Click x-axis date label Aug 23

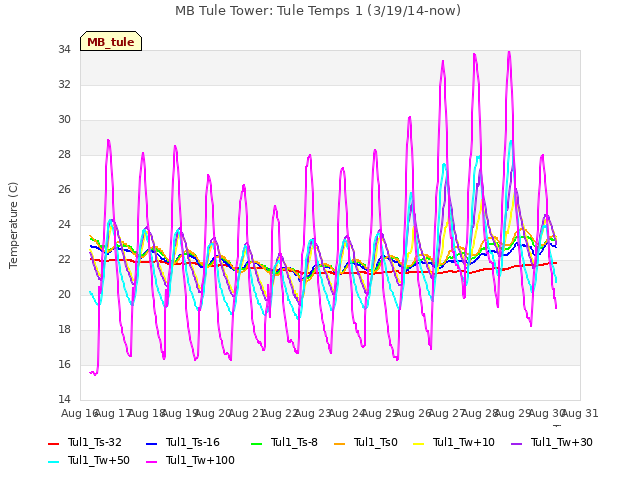click(313, 414)
